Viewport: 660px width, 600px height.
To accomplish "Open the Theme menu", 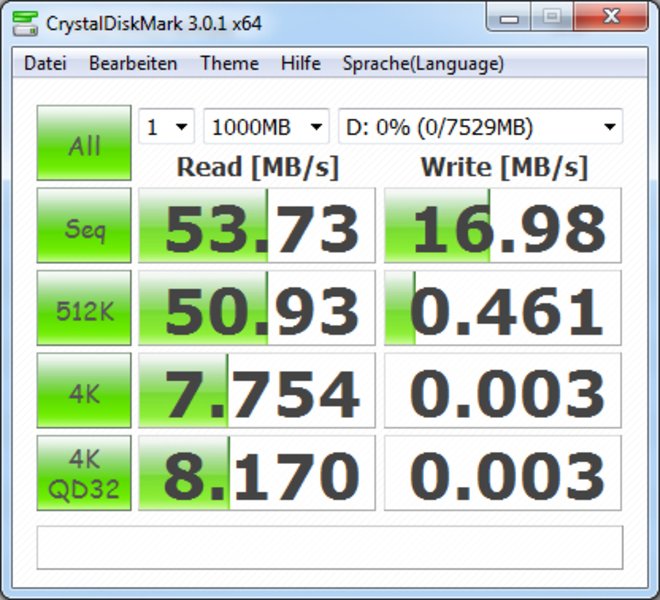I will click(229, 64).
